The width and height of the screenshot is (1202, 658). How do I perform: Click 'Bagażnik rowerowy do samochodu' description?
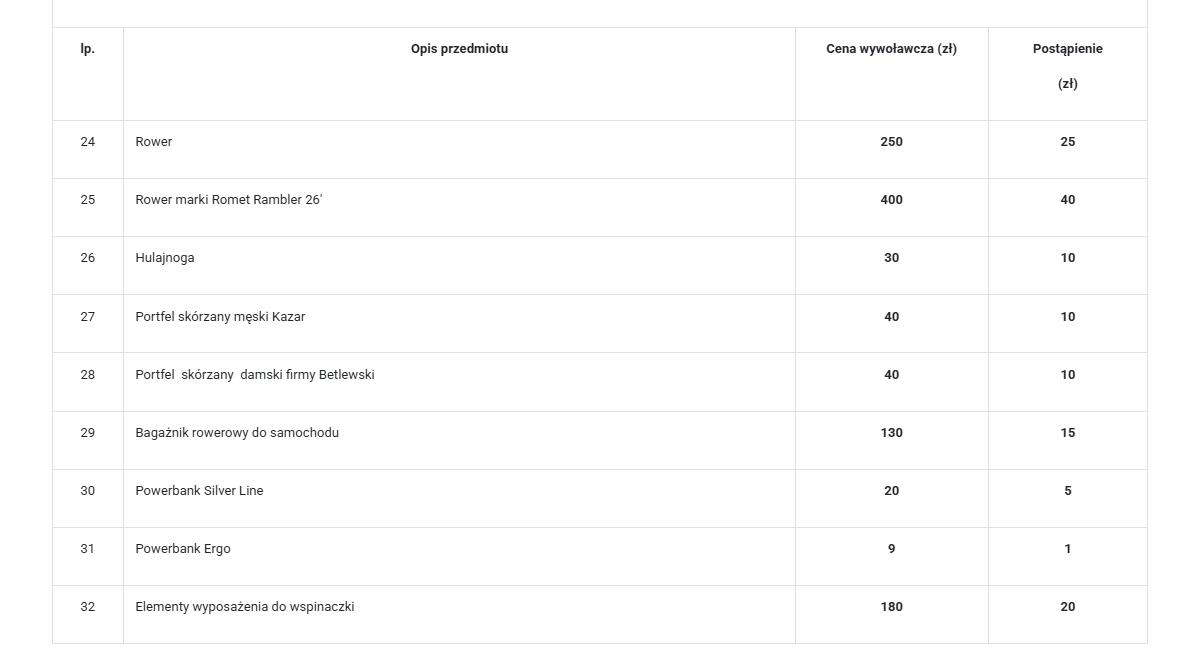[237, 433]
